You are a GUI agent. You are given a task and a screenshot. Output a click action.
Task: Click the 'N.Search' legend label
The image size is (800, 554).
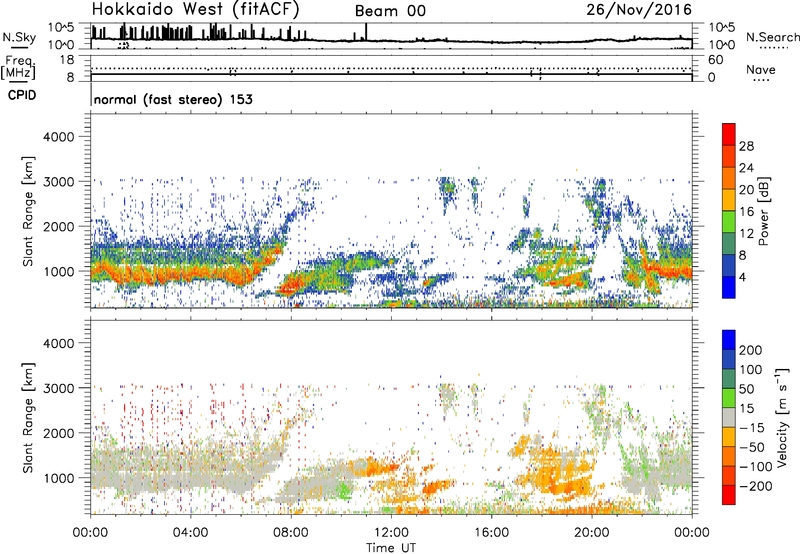coord(772,37)
